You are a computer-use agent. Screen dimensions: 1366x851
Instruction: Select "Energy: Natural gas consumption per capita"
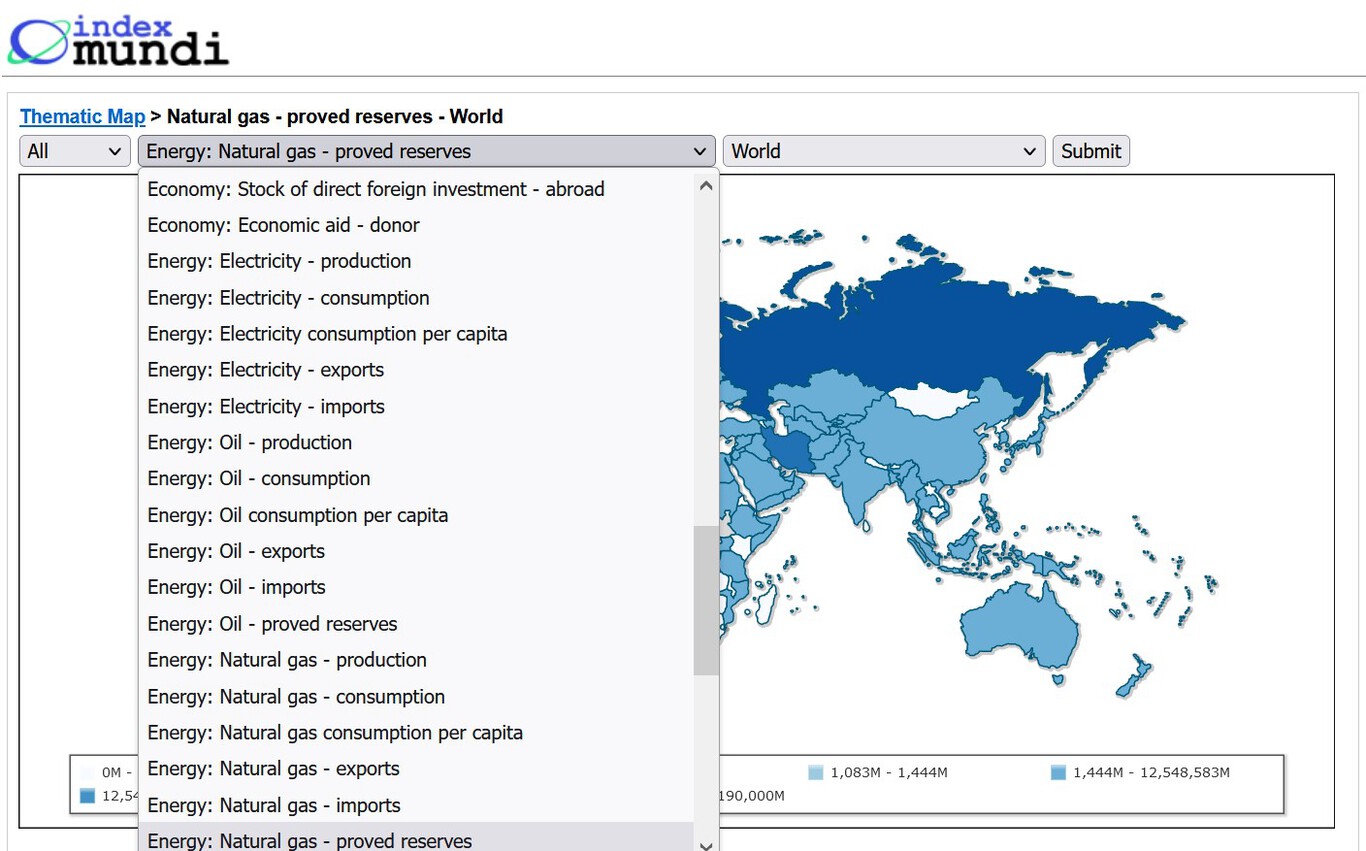(335, 732)
